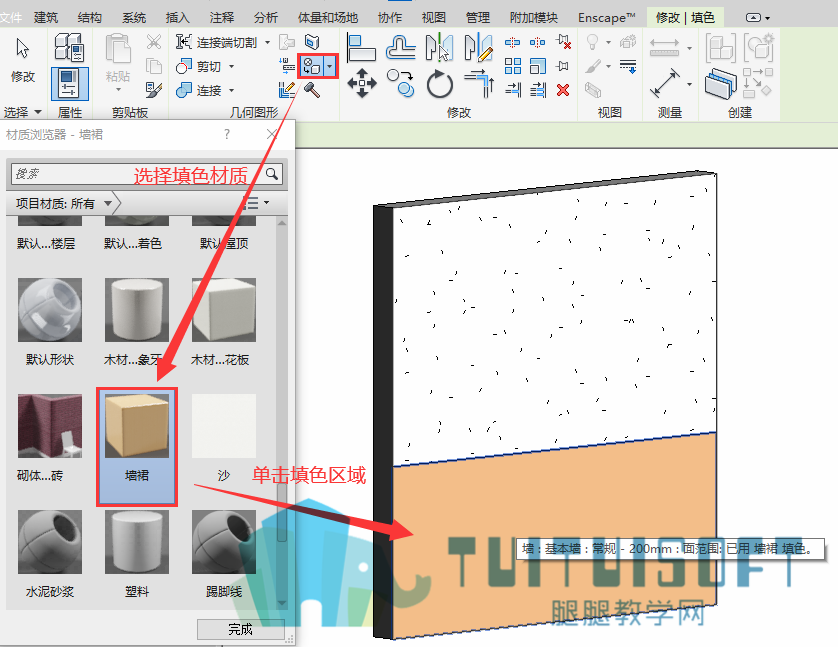This screenshot has width=838, height=647.
Task: Select the Array tool
Action: point(513,66)
